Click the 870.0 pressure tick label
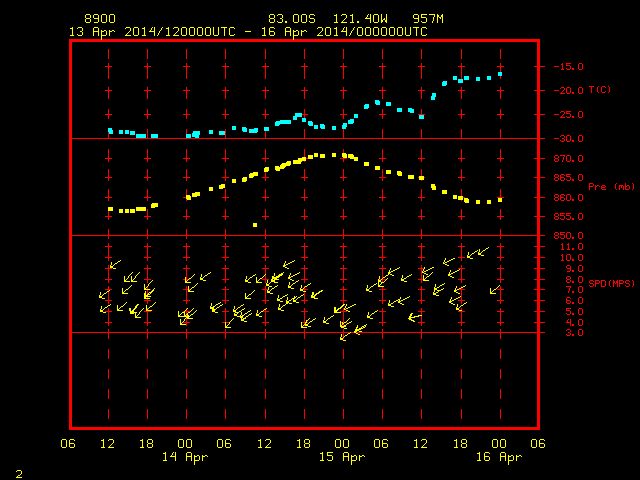This screenshot has height=480, width=640. (569, 159)
